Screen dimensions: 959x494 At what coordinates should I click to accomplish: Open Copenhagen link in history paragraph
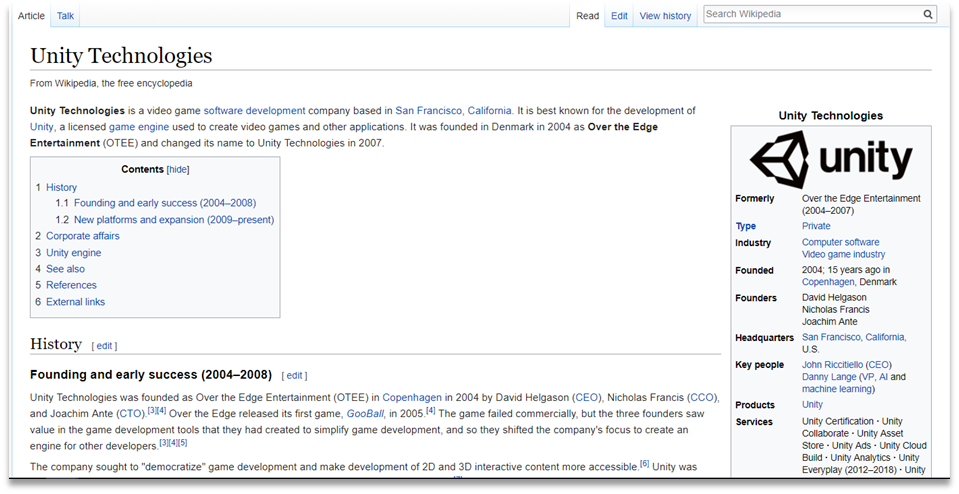point(412,397)
